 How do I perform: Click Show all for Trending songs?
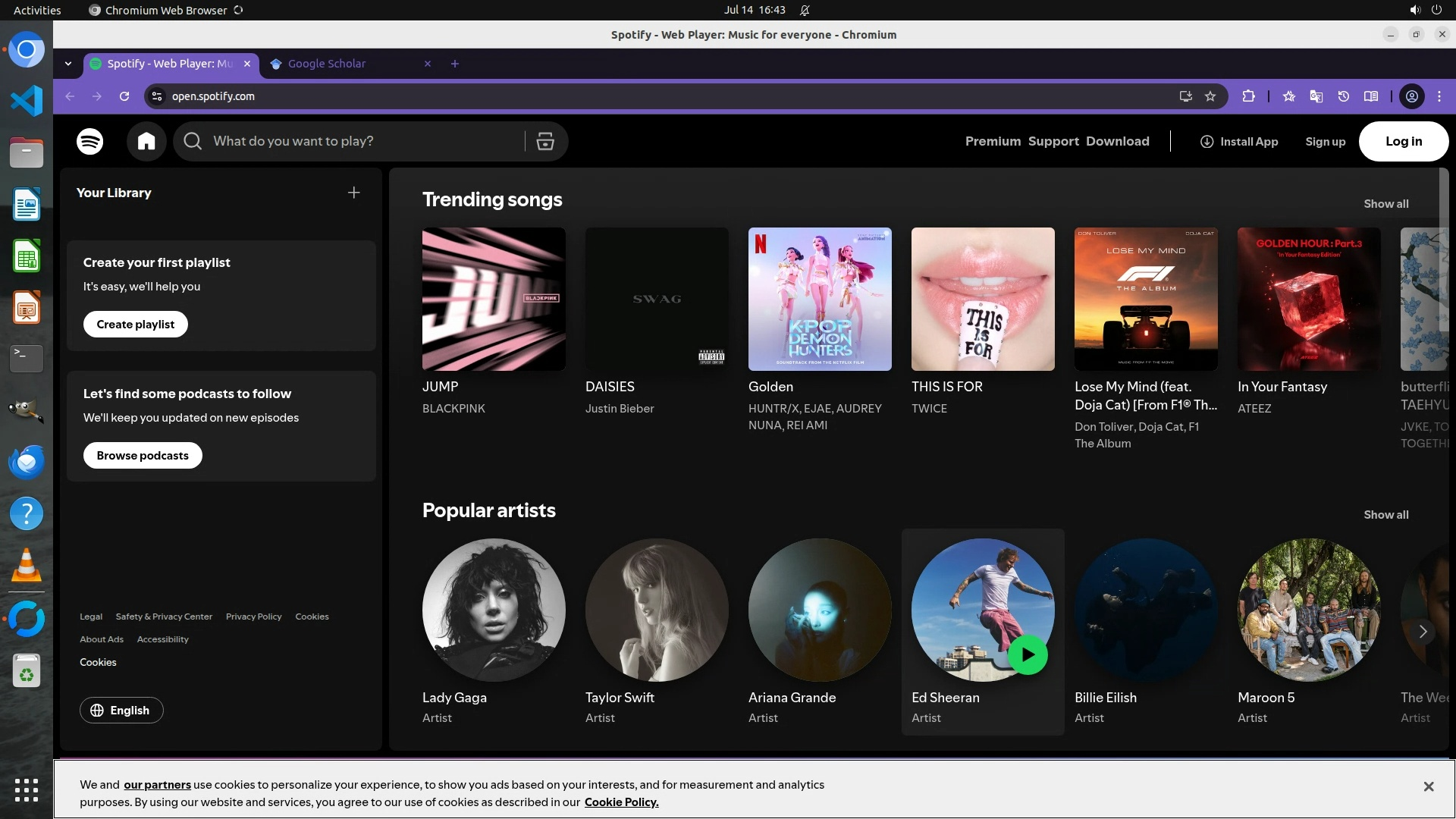coord(1385,204)
